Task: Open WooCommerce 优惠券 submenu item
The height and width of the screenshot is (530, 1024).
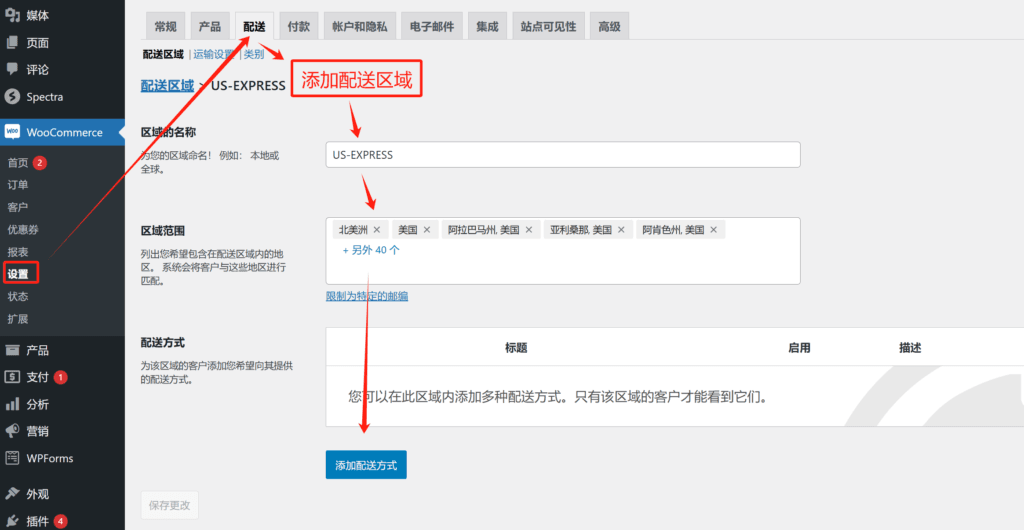Action: 24,229
